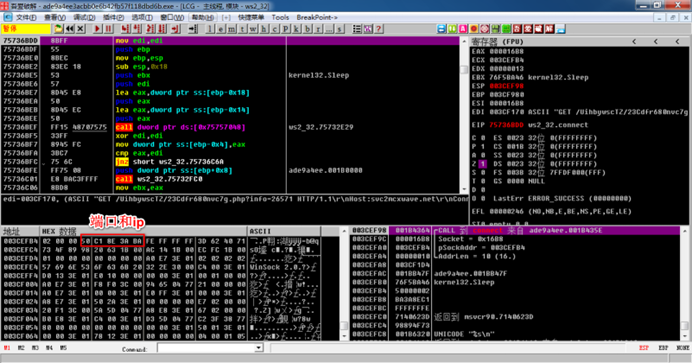
Task: Click the orange circle plugin icon
Action: [x=474, y=29]
